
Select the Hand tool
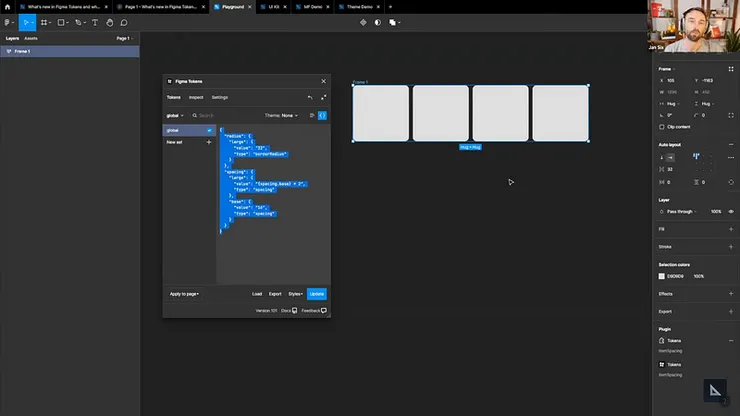point(109,22)
